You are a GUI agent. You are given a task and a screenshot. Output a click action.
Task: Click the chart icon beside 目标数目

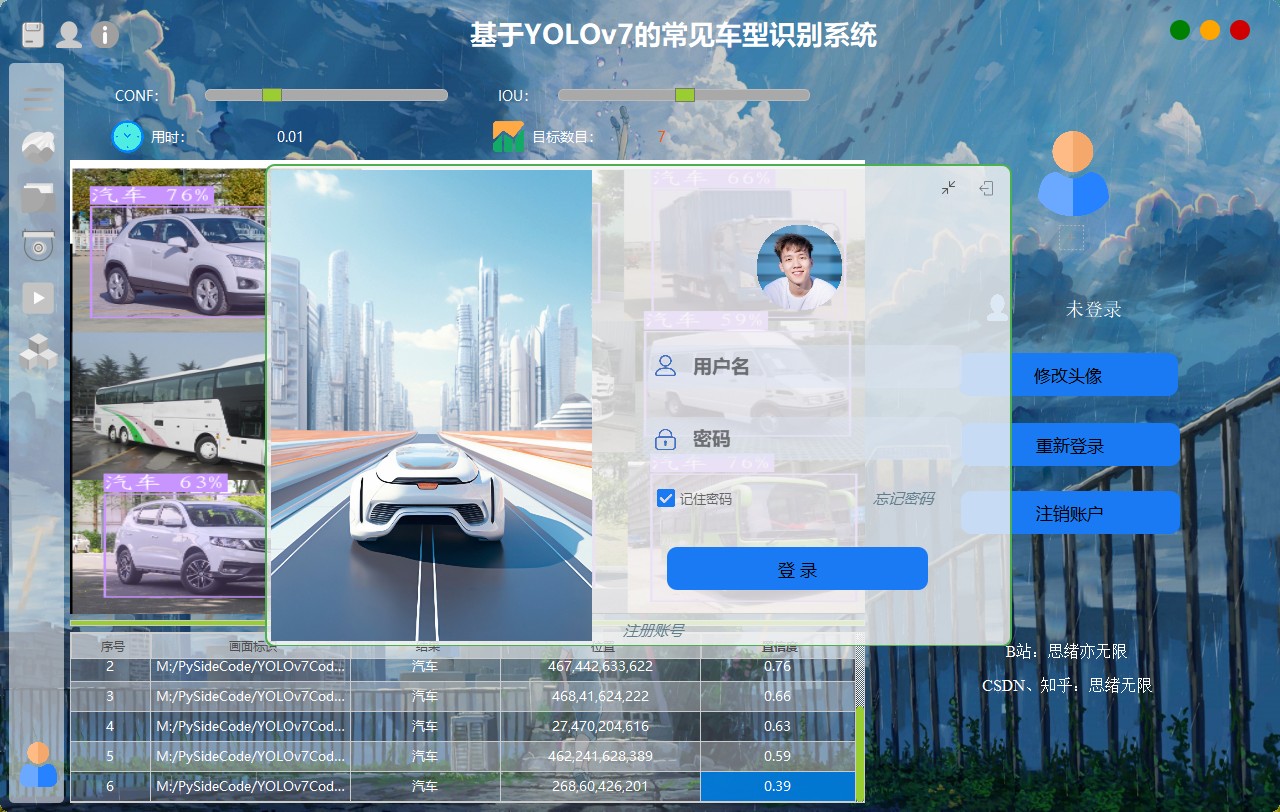click(508, 136)
